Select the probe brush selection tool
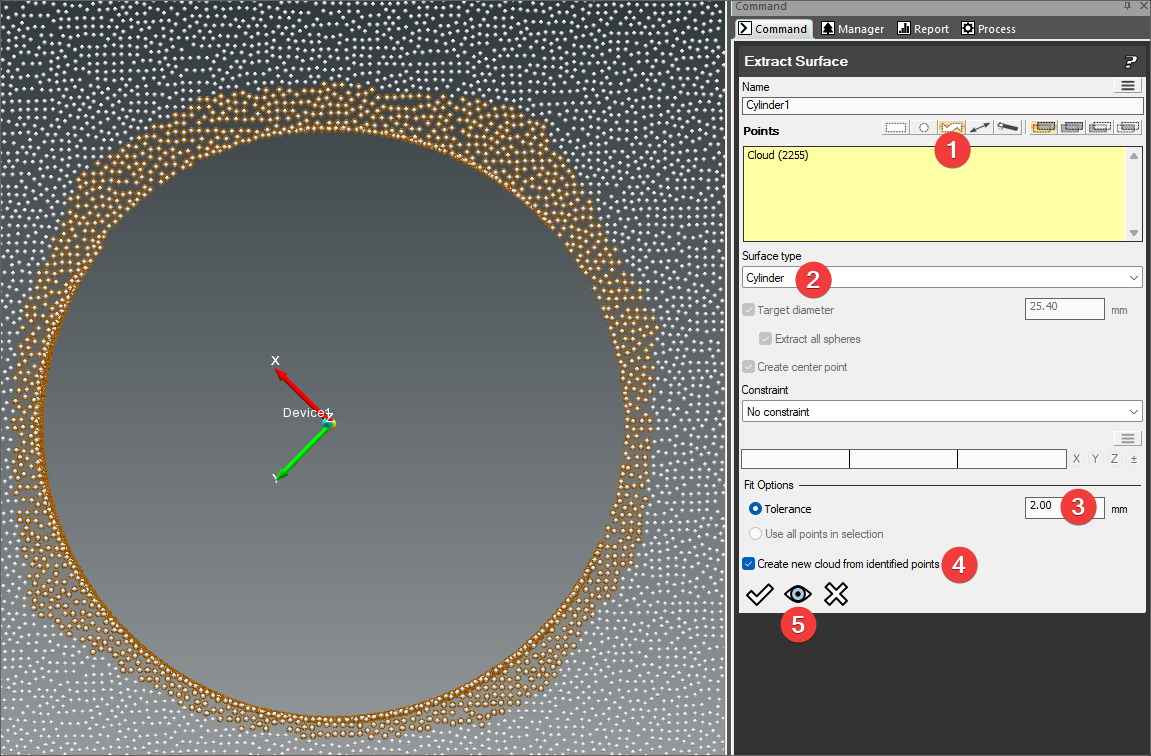Viewport: 1151px width, 756px height. coord(1008,128)
